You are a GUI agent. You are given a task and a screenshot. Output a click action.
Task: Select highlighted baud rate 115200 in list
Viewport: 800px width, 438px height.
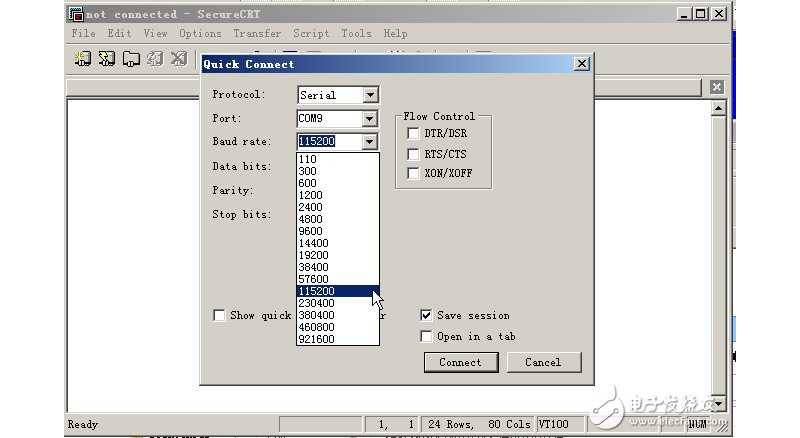pos(338,291)
